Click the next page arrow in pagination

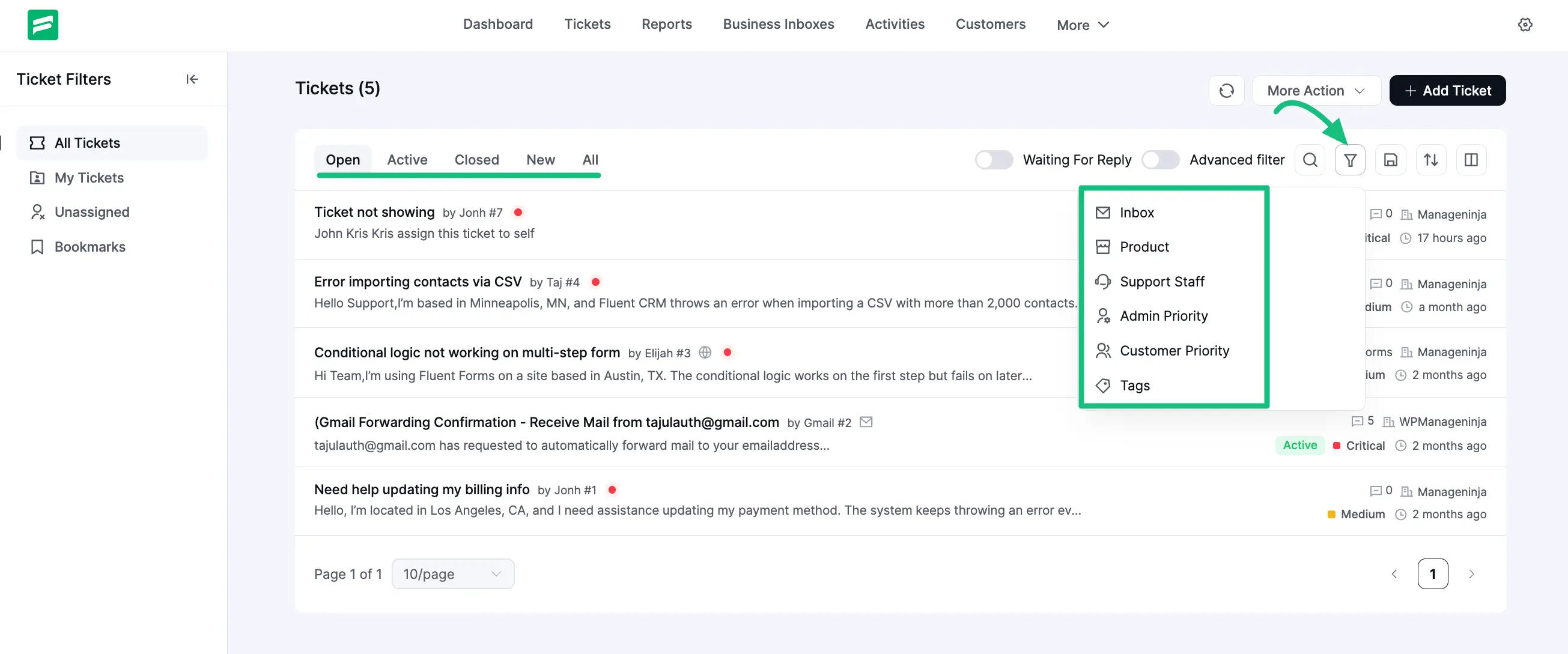tap(1472, 573)
